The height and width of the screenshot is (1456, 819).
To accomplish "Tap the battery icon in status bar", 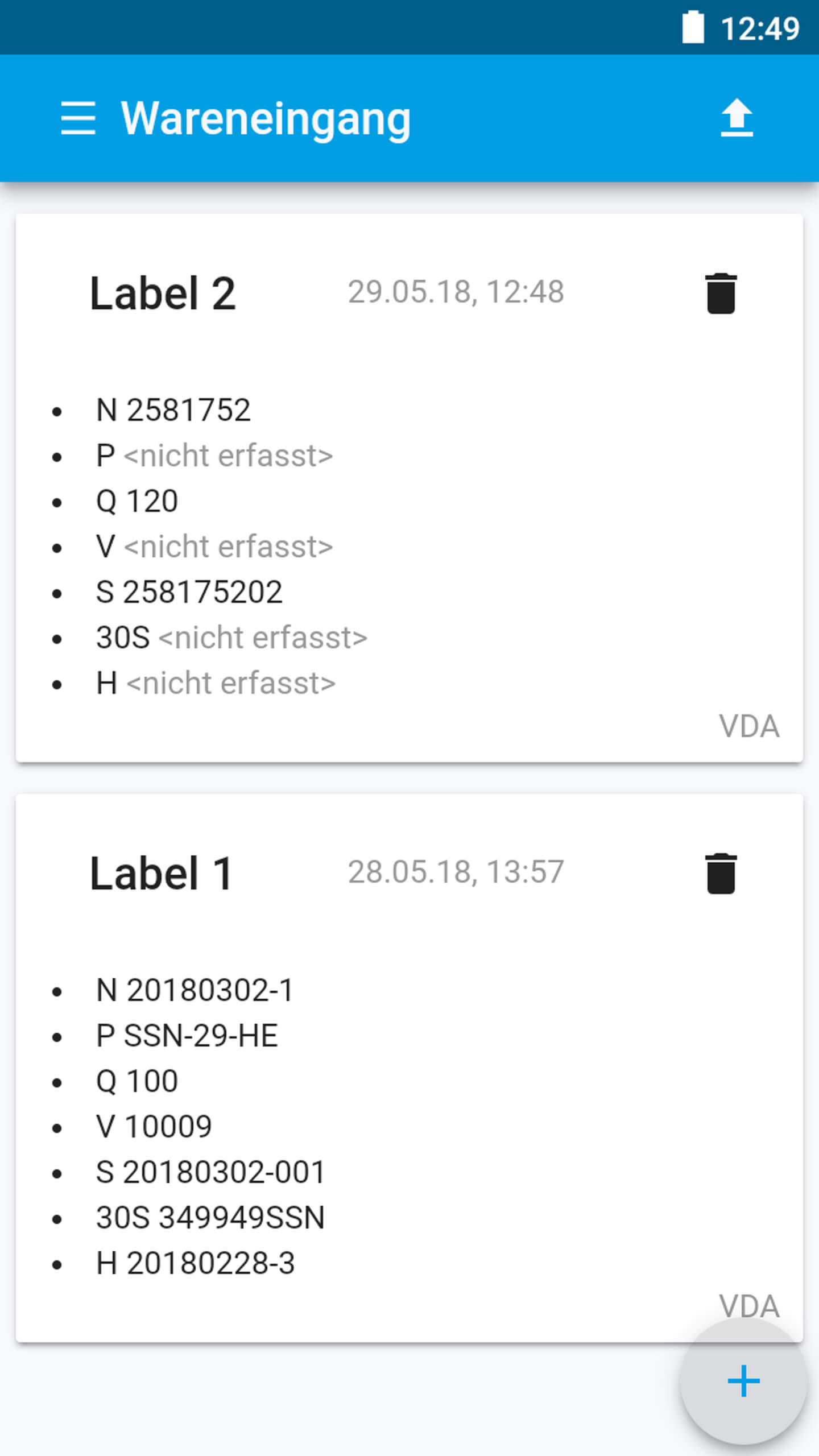I will [x=693, y=27].
